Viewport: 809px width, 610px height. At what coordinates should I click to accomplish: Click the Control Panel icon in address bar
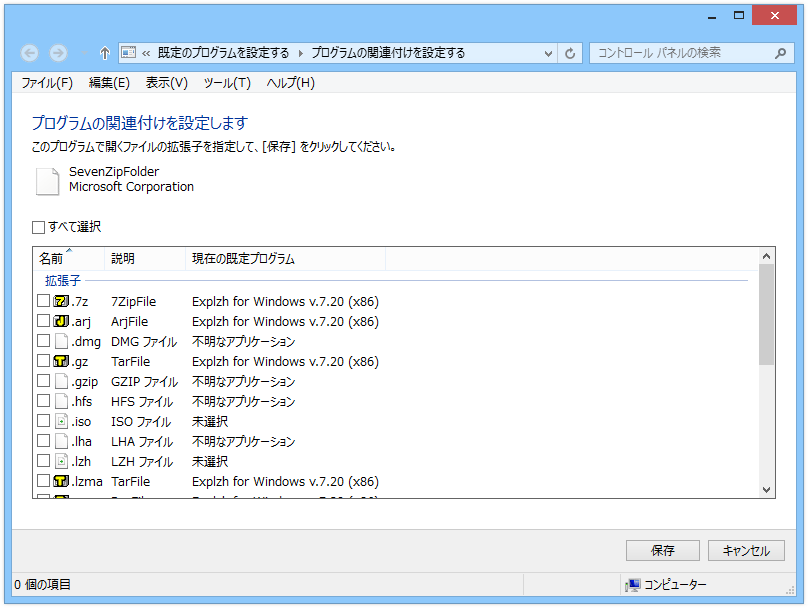[x=128, y=52]
